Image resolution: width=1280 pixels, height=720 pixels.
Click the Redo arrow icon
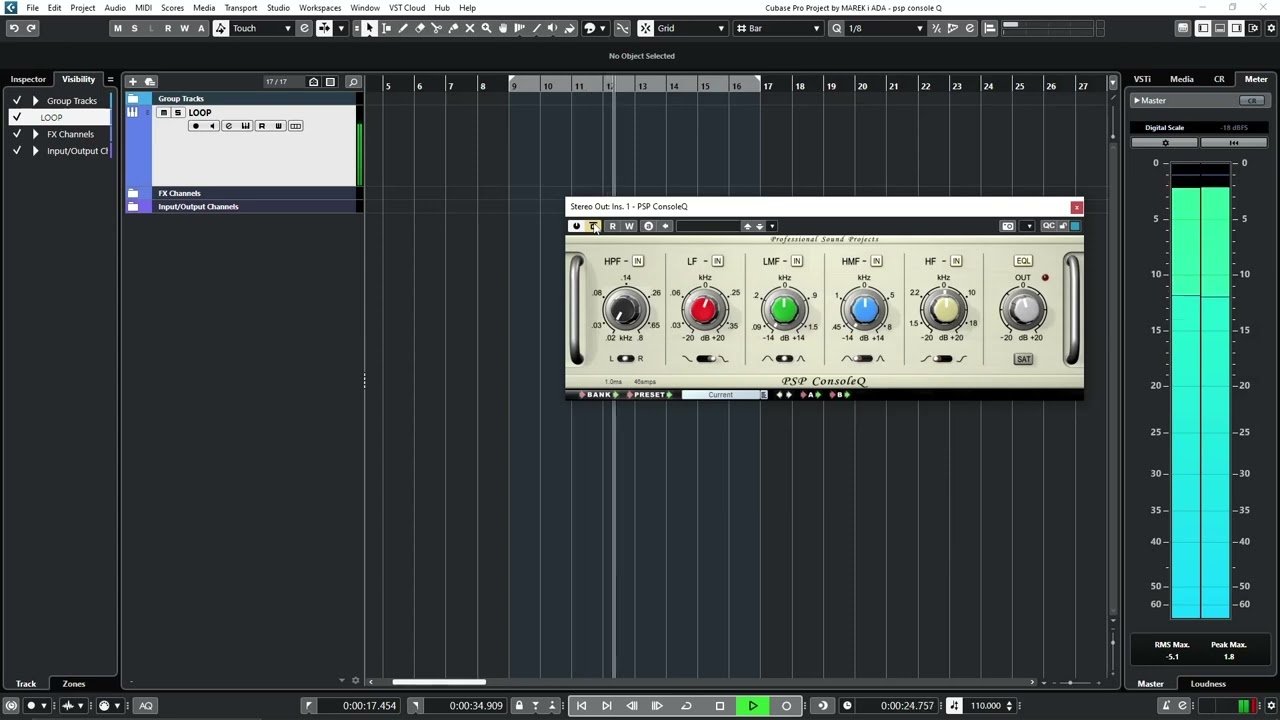coord(31,28)
